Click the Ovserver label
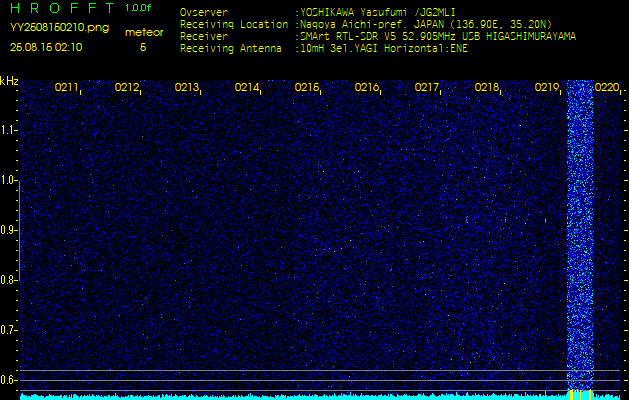 point(204,12)
